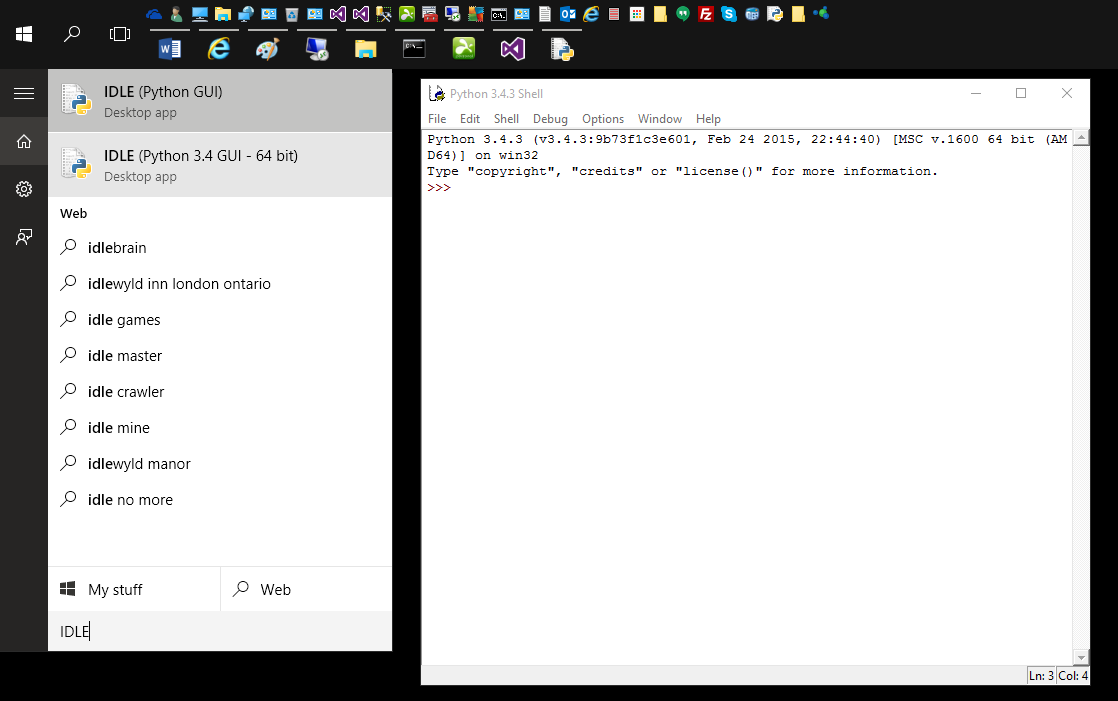
Task: Click at the >>> prompt in the shell
Action: pyautogui.click(x=439, y=188)
